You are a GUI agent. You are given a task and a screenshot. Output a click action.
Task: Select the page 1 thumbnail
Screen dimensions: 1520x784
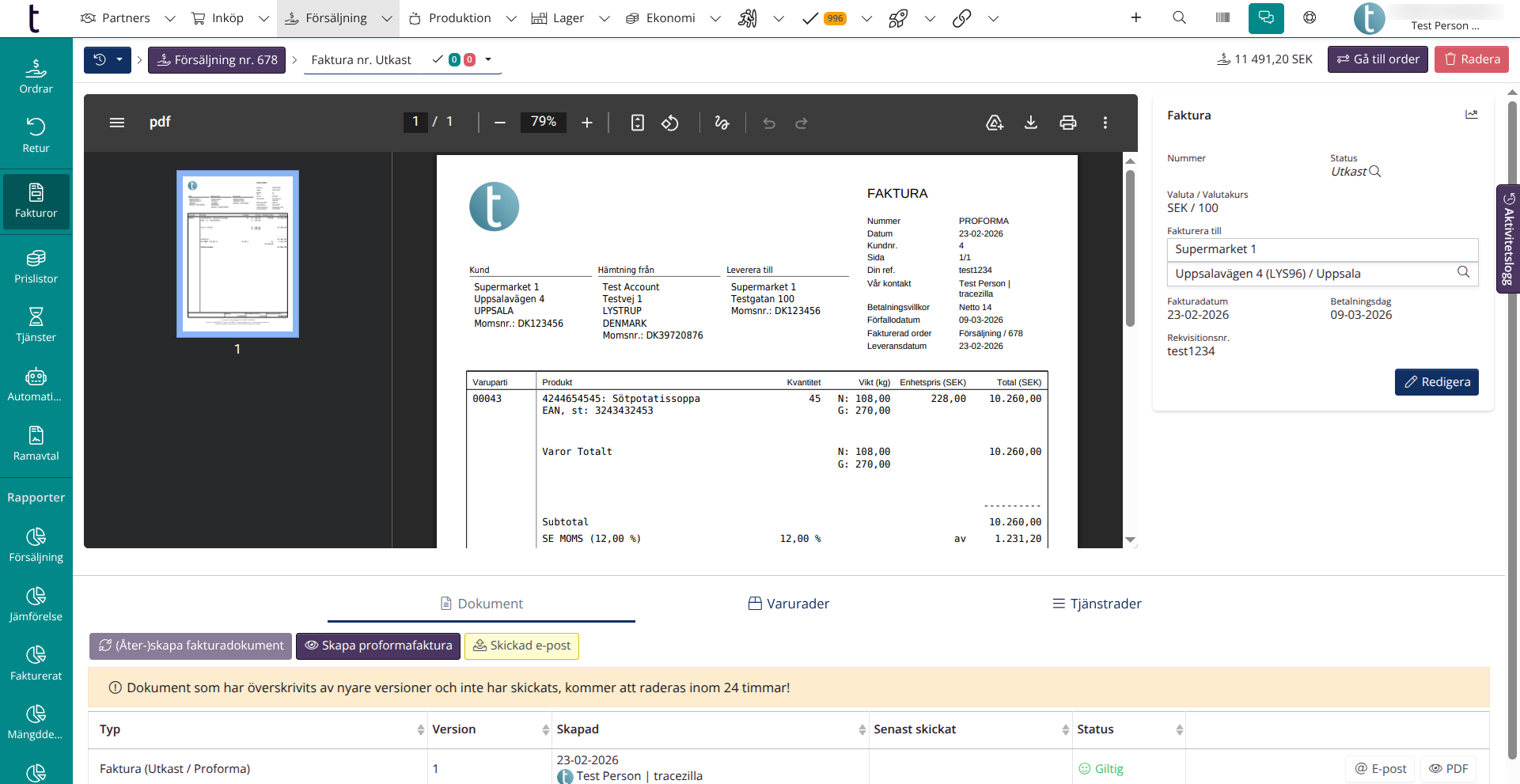[x=237, y=254]
